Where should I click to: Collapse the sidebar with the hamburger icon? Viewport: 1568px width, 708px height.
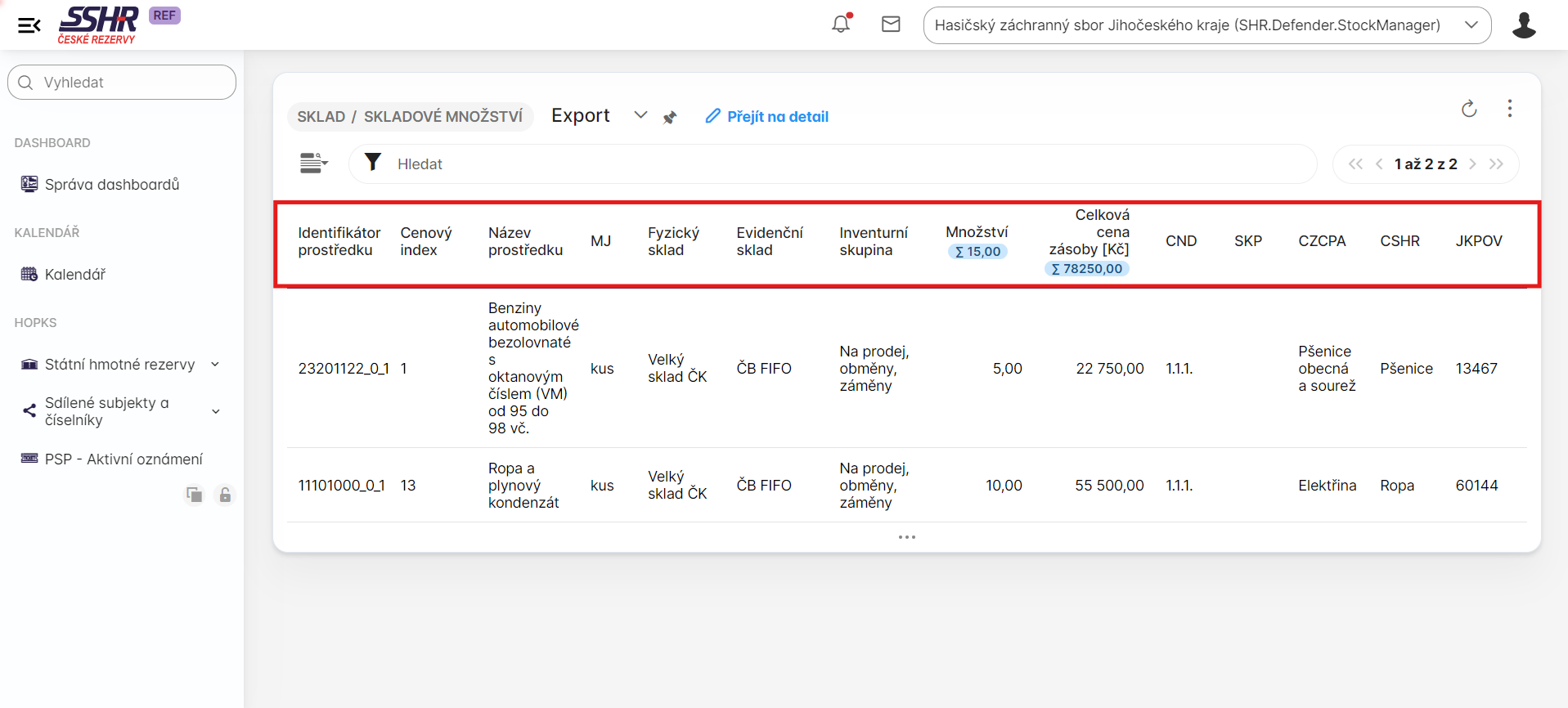click(x=29, y=25)
